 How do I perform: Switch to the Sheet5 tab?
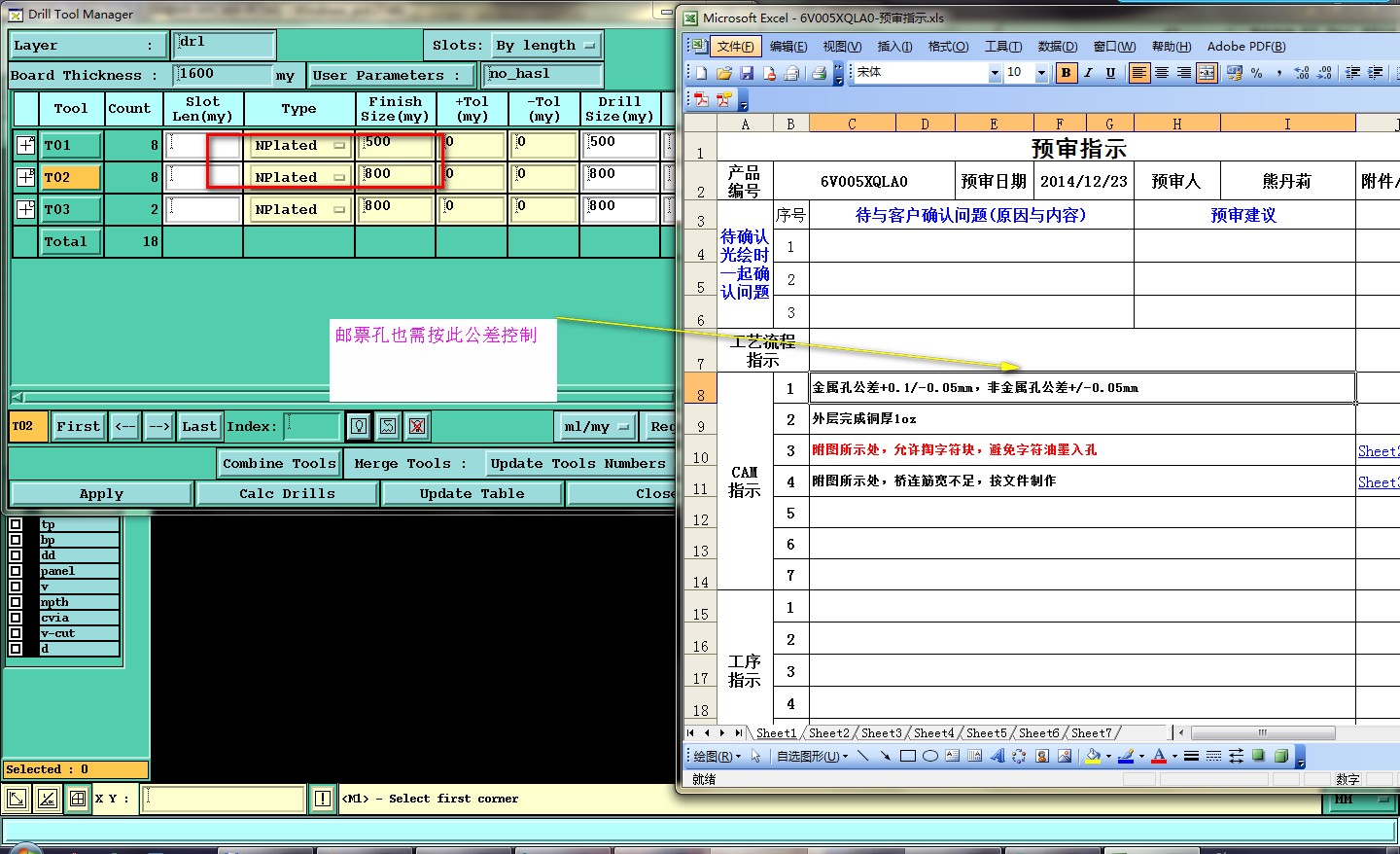point(986,733)
